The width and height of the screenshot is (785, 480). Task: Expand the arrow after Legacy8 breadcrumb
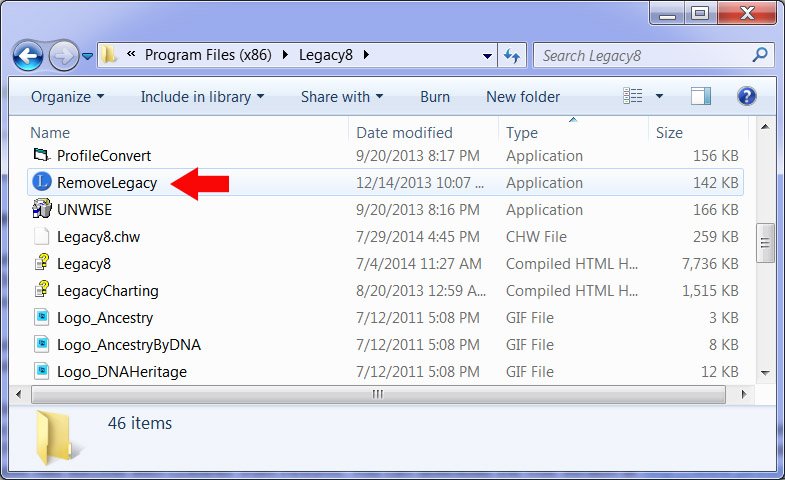tap(366, 55)
